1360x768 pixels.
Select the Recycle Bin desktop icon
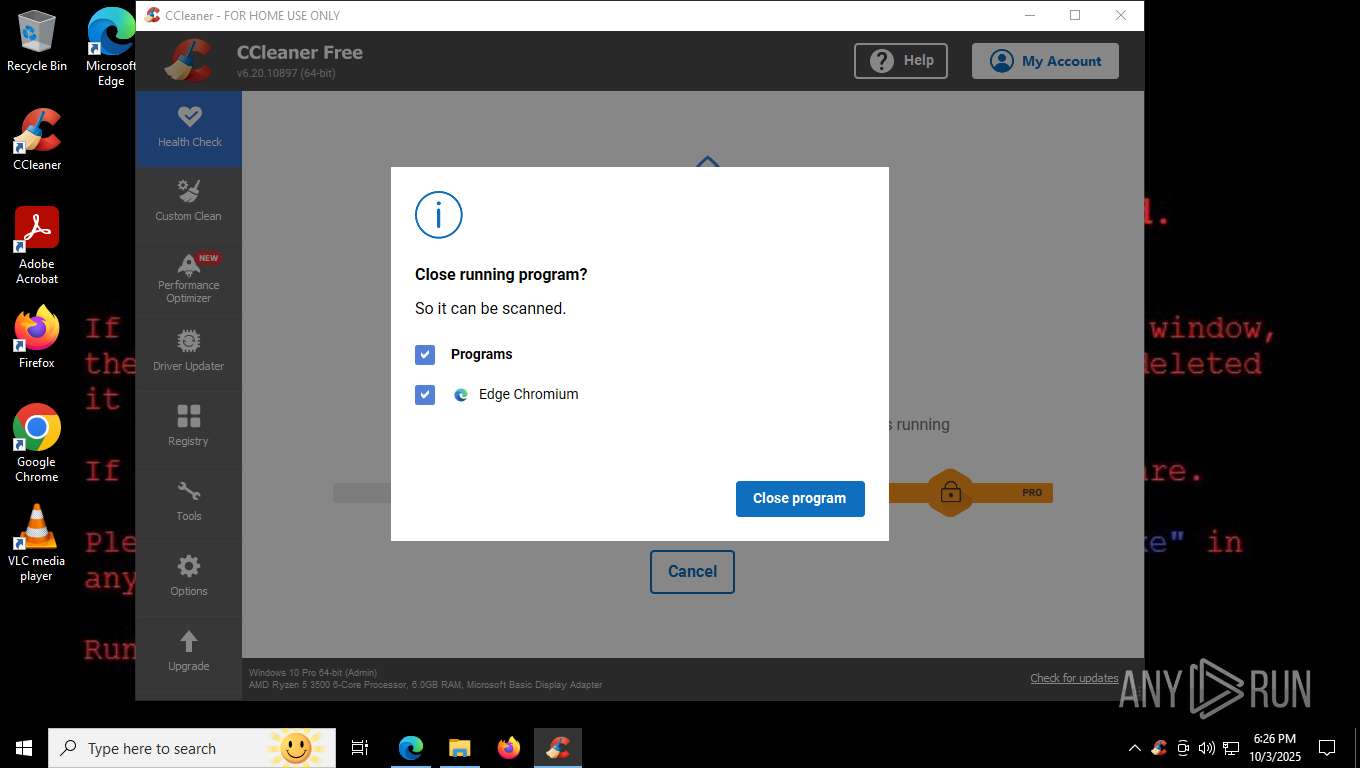37,42
